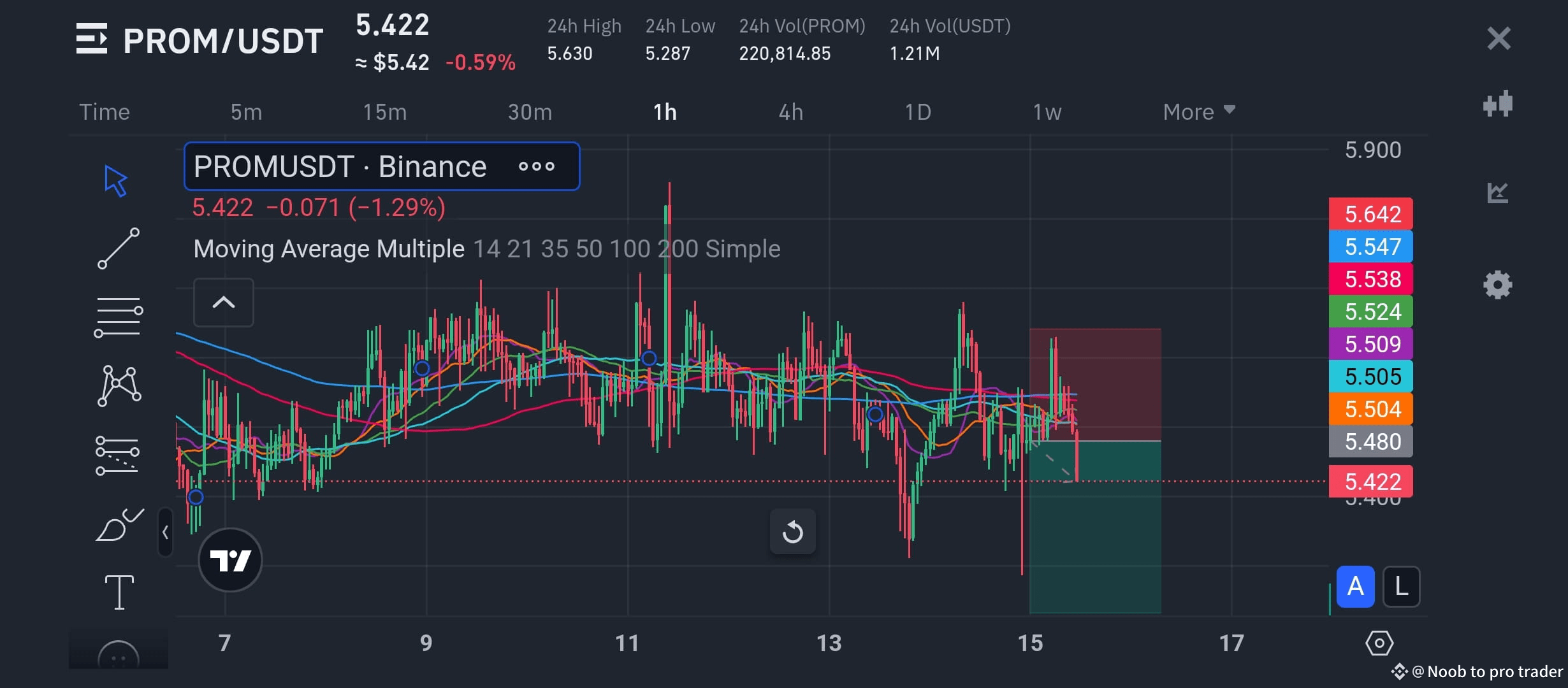The width and height of the screenshot is (1568, 688).
Task: Switch to the 4h timeframe tab
Action: 790,111
